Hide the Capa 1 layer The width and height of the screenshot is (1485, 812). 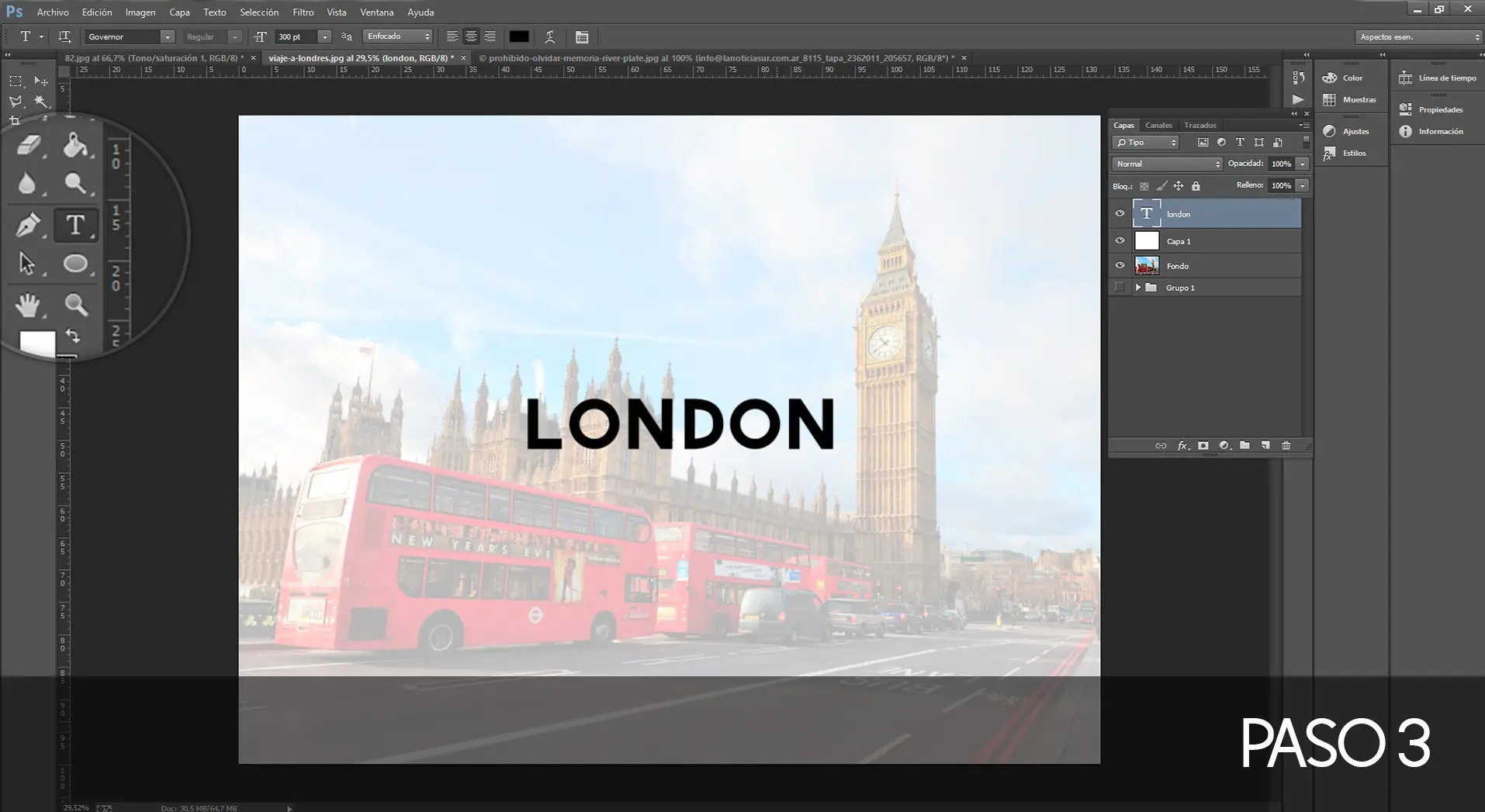click(1120, 240)
